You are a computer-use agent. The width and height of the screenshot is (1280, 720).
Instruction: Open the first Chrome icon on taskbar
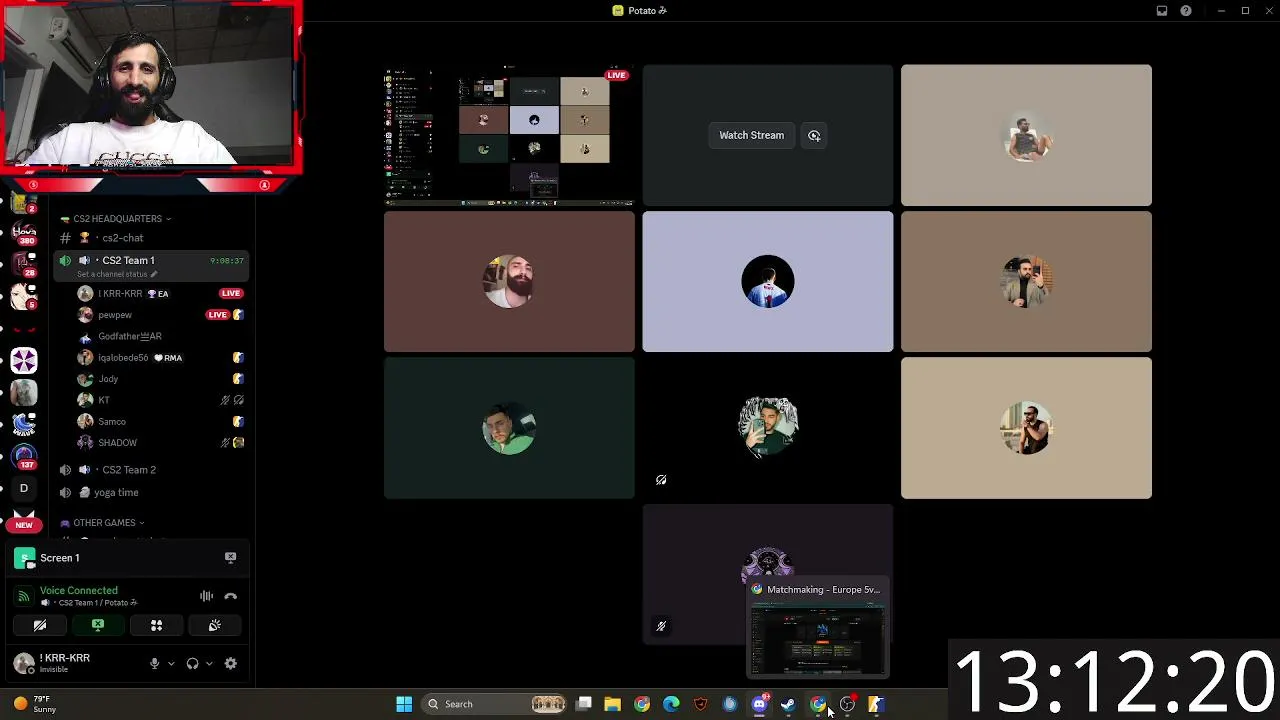642,704
